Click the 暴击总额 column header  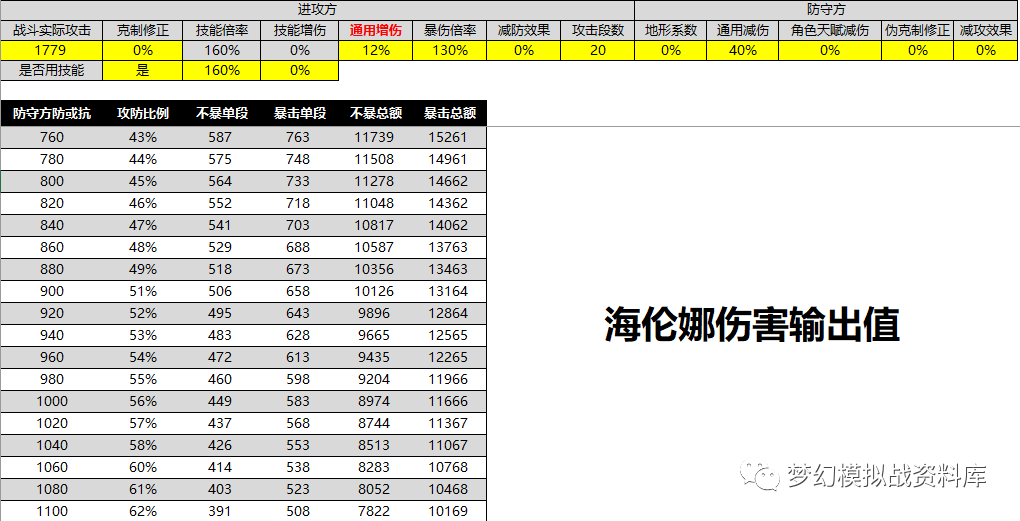(x=450, y=113)
